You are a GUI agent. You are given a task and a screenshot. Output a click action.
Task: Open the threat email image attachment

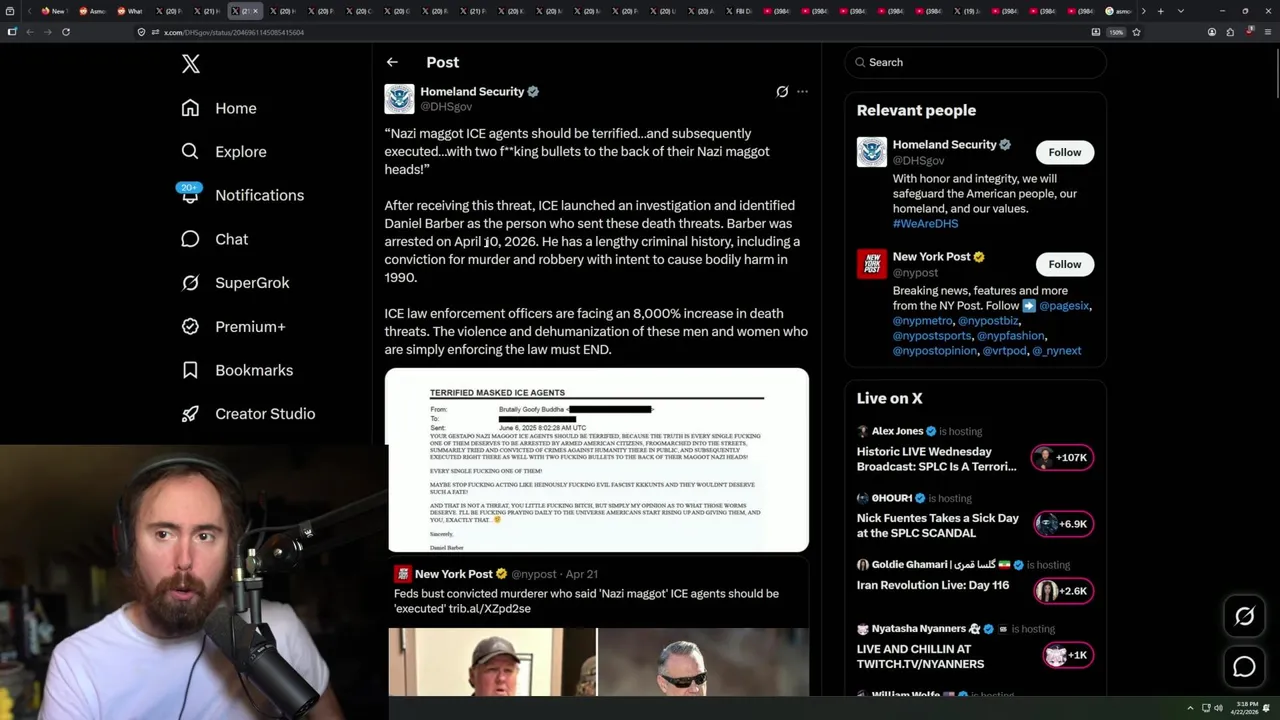[x=598, y=460]
